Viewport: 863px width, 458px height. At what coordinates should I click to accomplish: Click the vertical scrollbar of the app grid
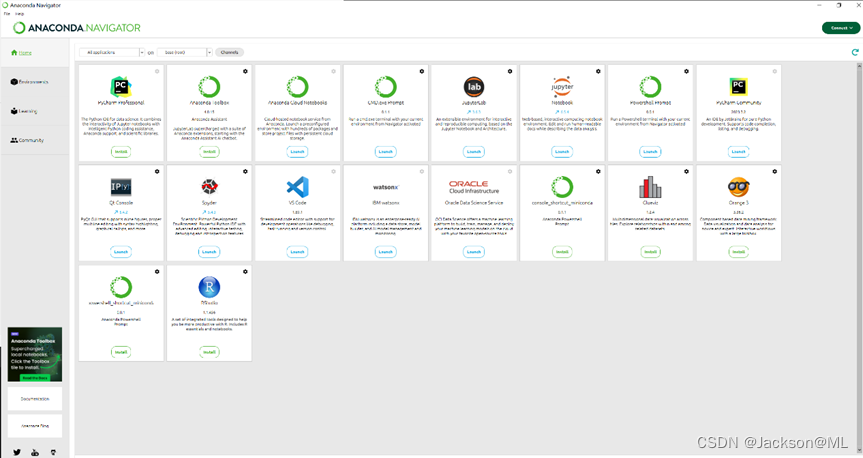click(859, 258)
